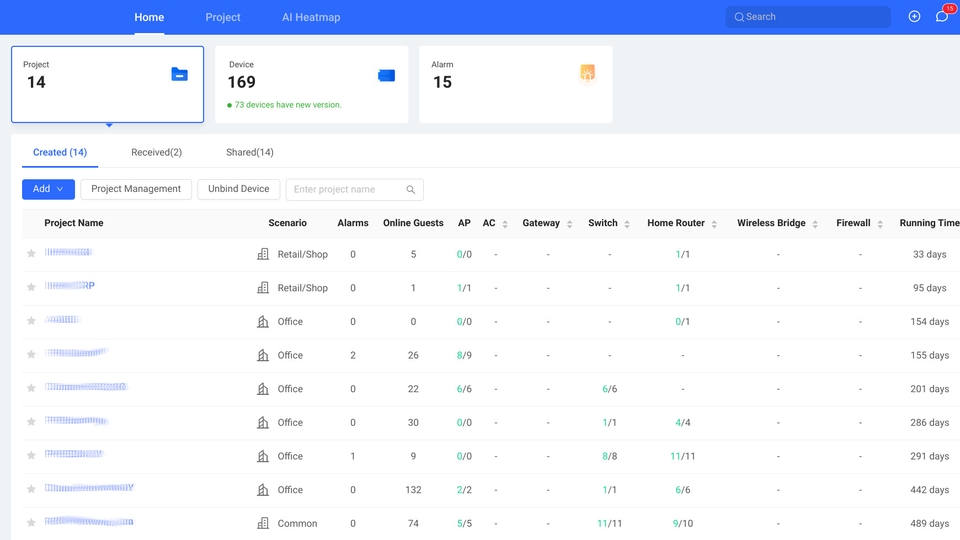Star the project running 95 days
The height and width of the screenshot is (540, 960).
click(31, 287)
